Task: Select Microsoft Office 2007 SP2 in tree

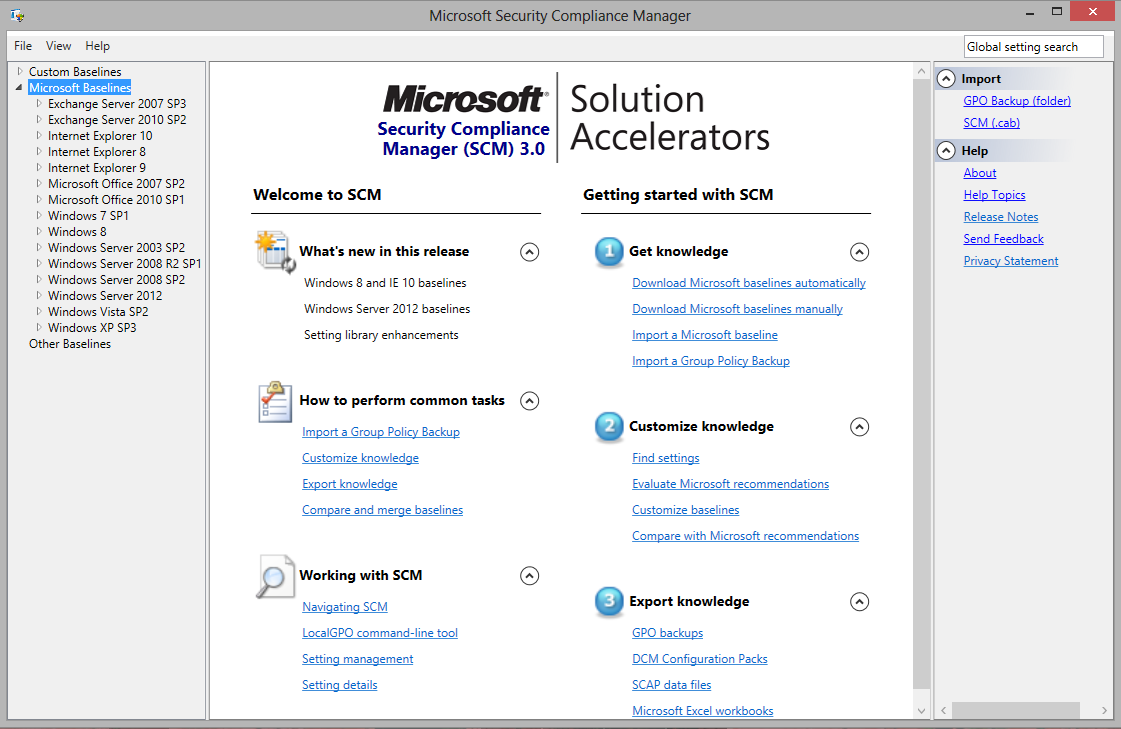Action: click(x=116, y=184)
